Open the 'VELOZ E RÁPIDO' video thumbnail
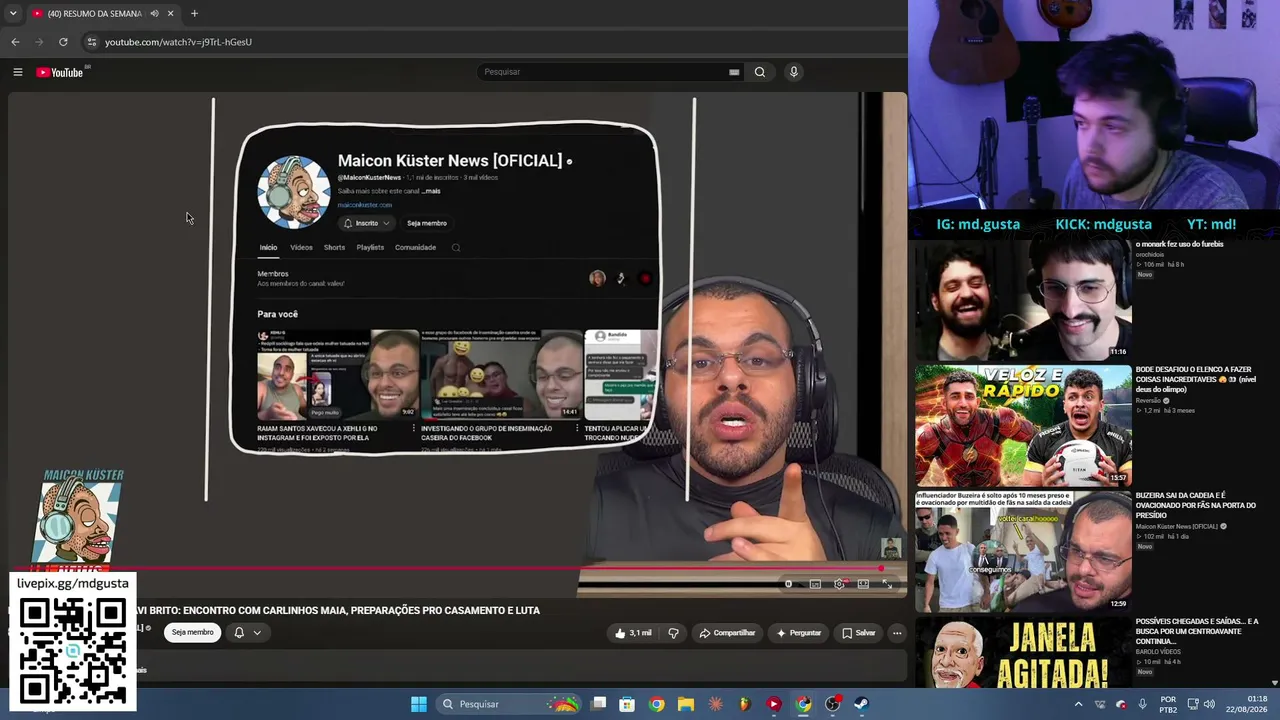1280x720 pixels. tap(1023, 426)
